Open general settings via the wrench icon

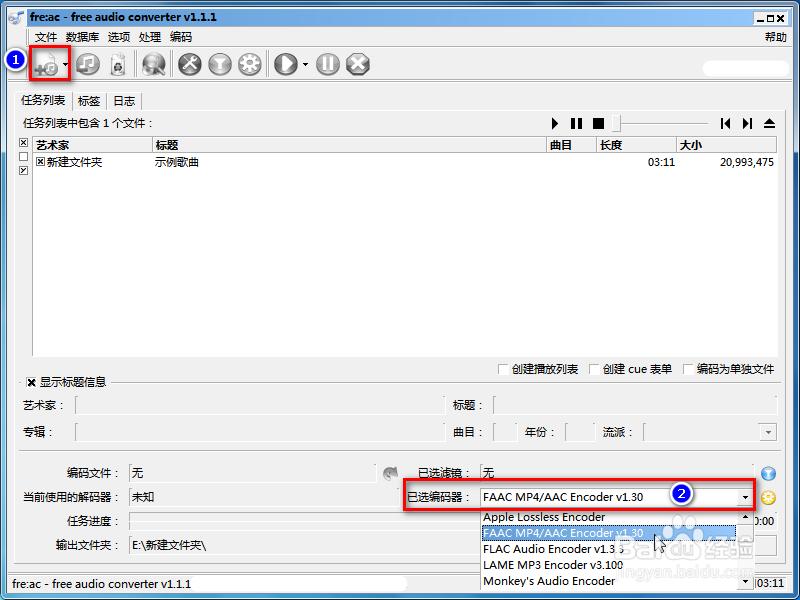(189, 63)
